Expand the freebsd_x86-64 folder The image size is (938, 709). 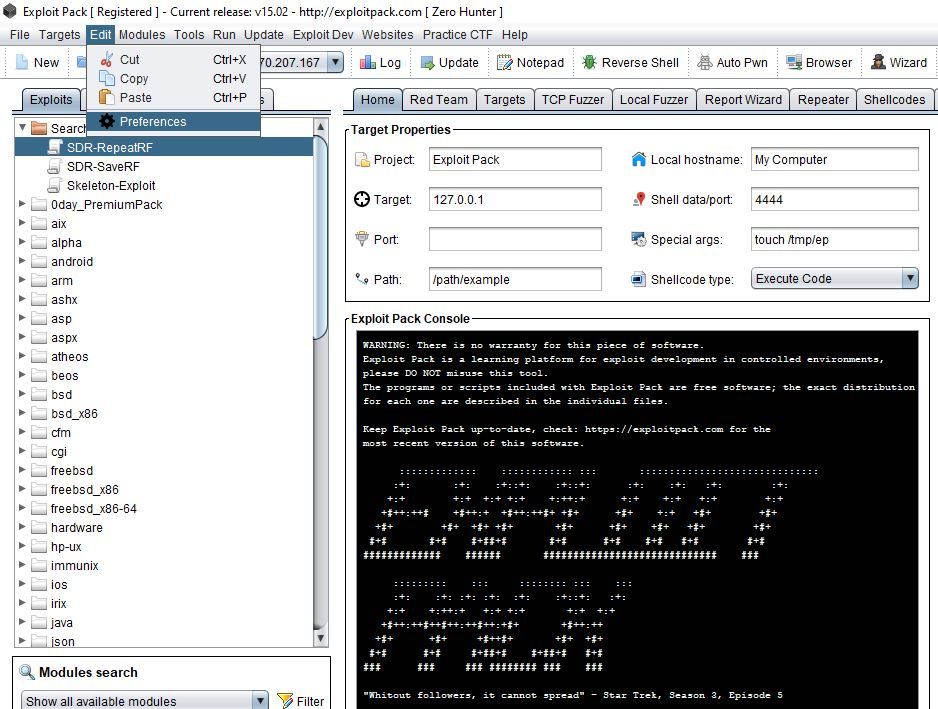22,508
